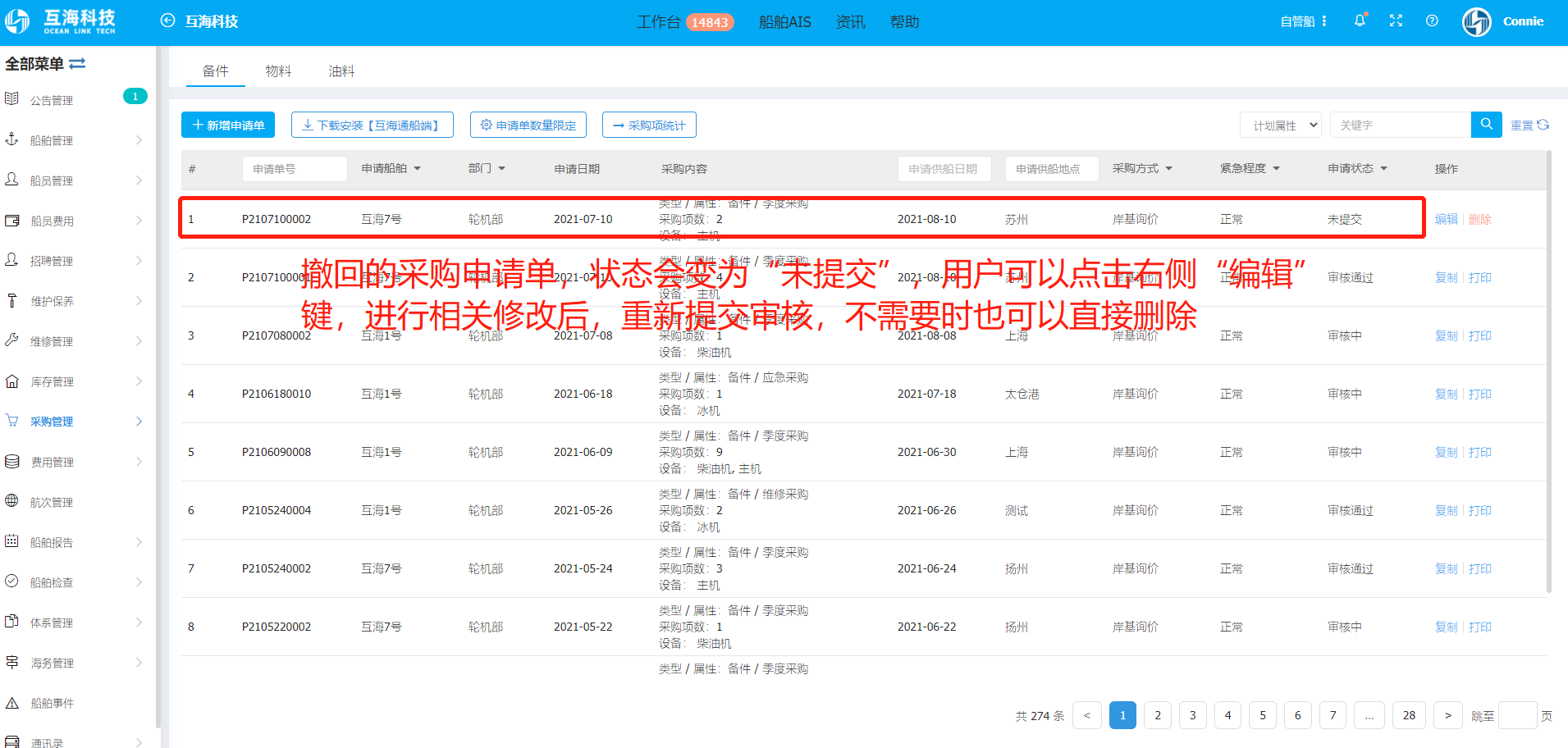
Task: Expand the 船舶管理 menu chevron
Action: pos(139,140)
